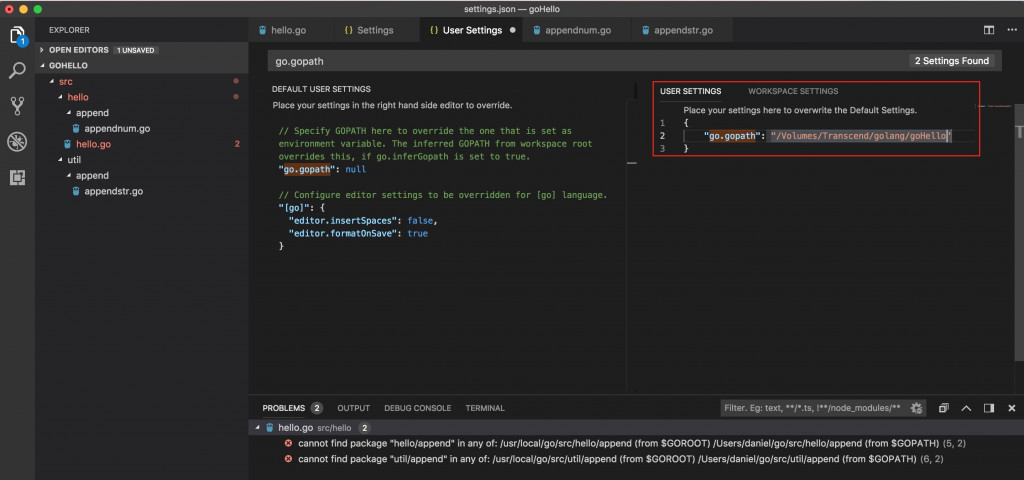
Task: Click the appendstr.go file icon in explorer
Action: (x=76, y=191)
